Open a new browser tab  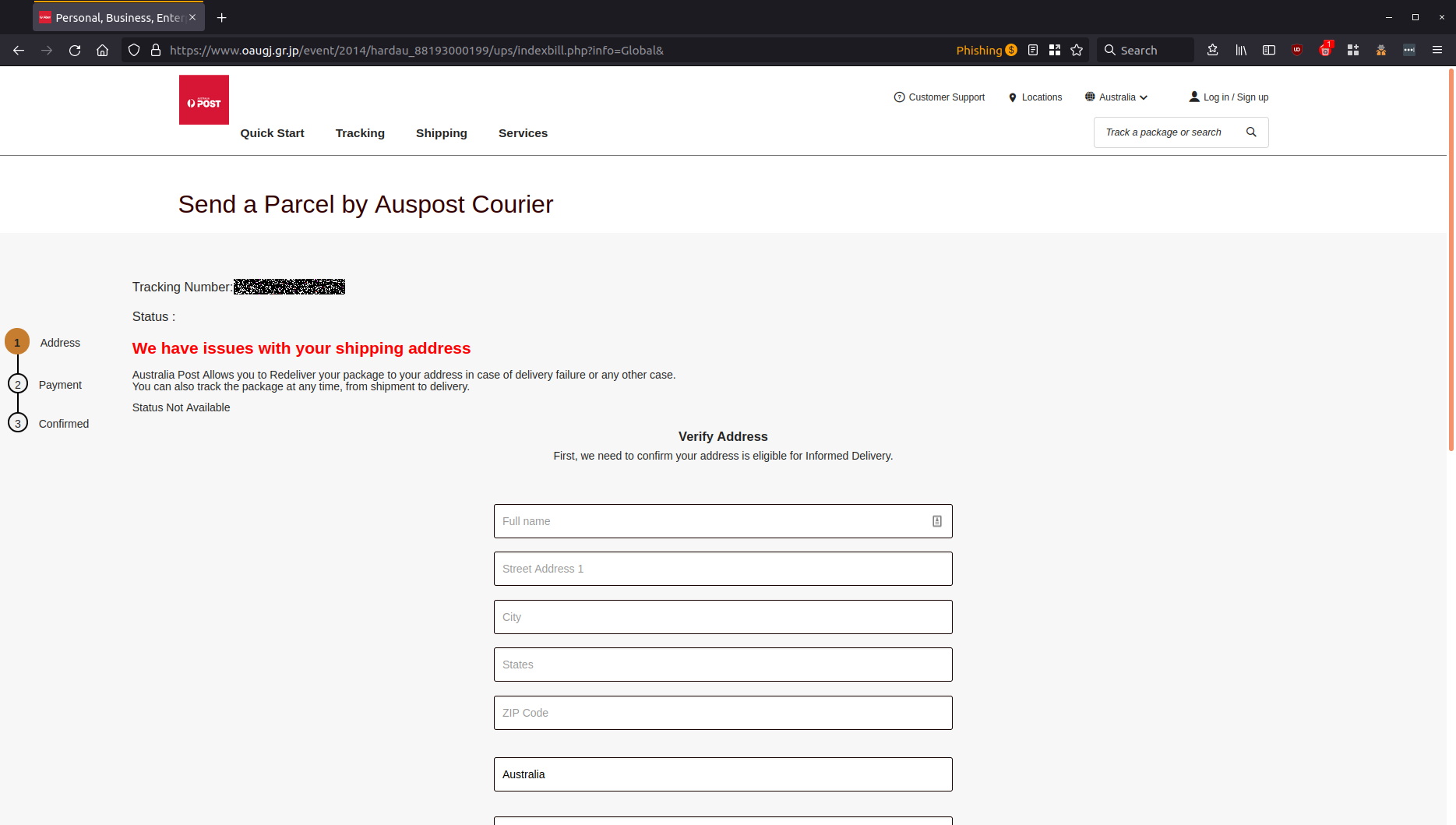coord(222,17)
